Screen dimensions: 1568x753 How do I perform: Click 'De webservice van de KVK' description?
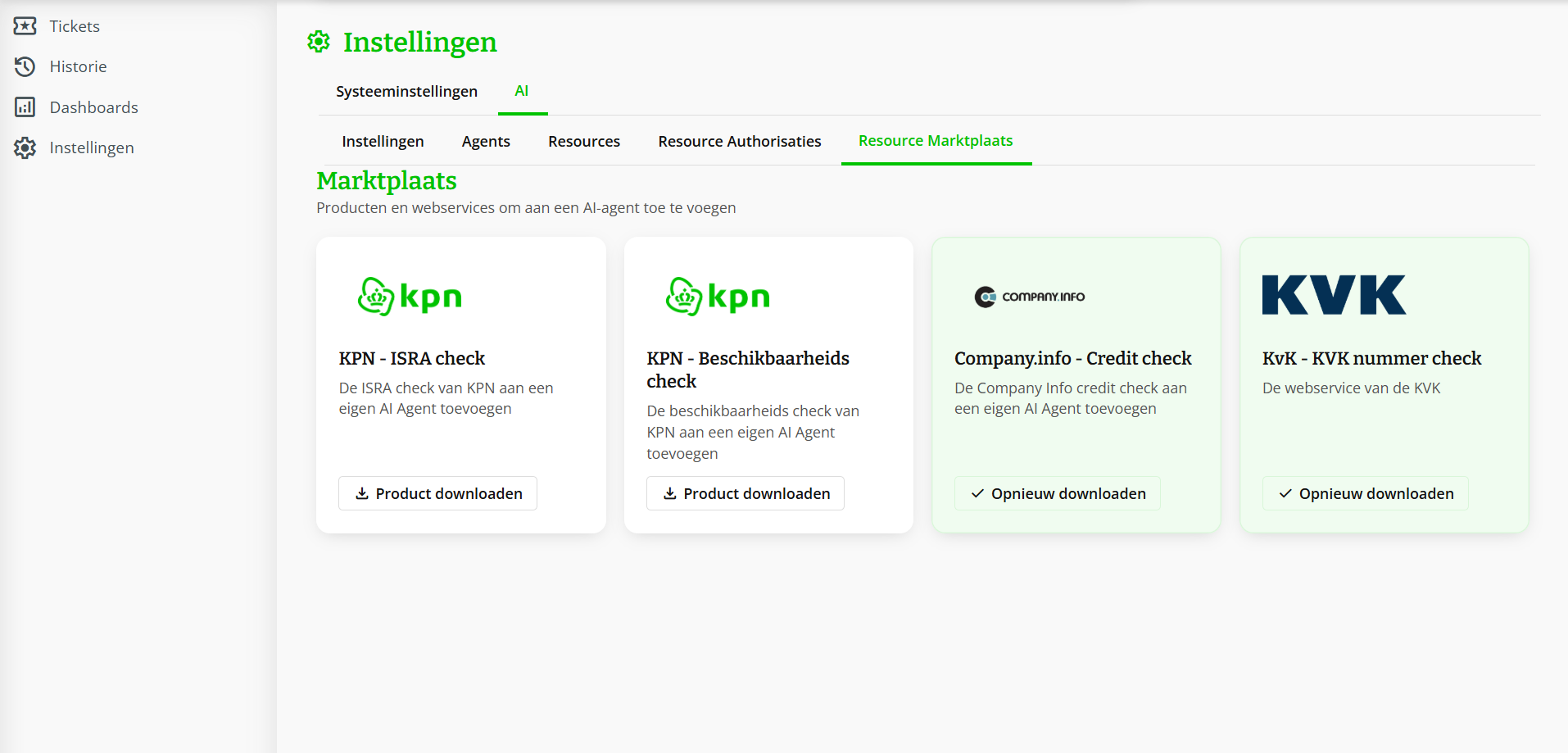coord(1351,388)
